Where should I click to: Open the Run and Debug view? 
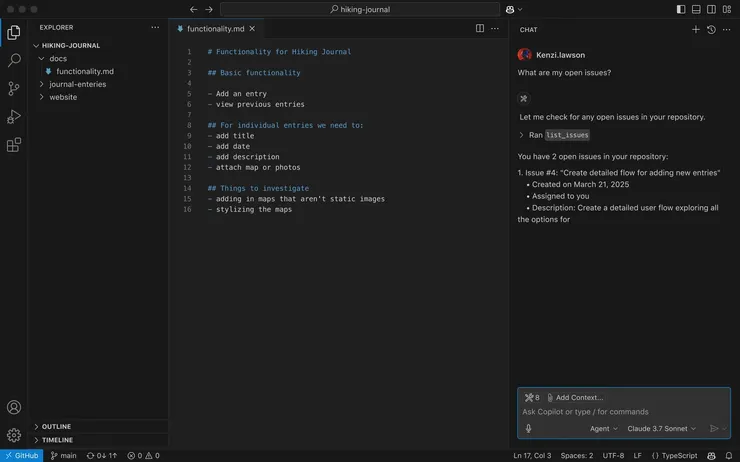[x=14, y=117]
